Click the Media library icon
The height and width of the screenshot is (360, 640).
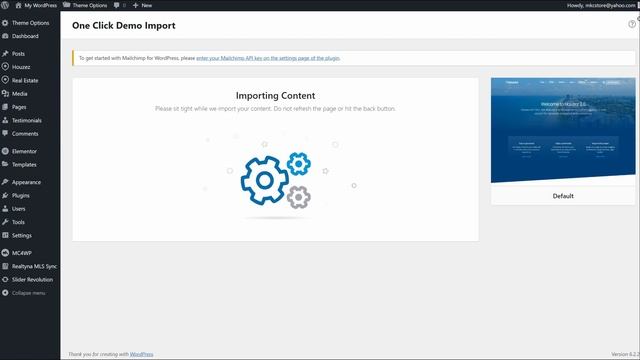click(5, 93)
